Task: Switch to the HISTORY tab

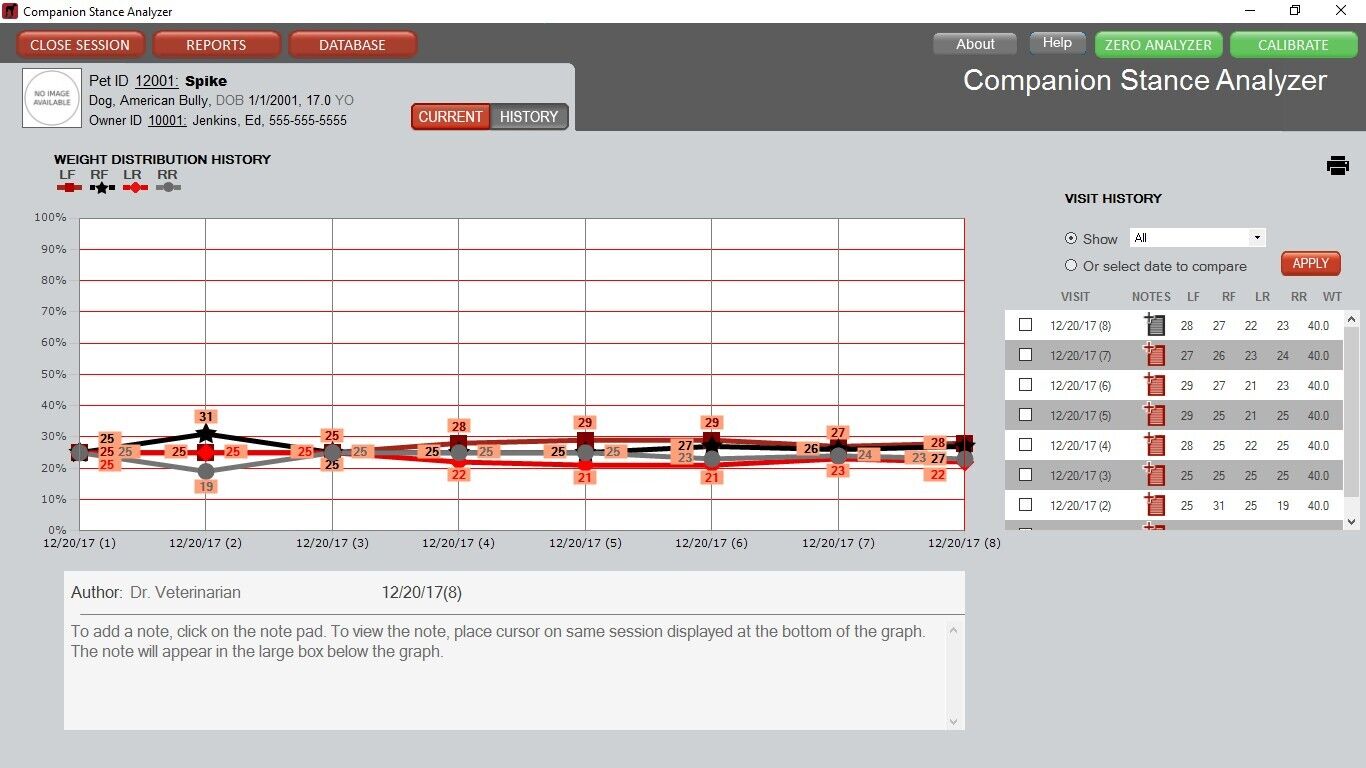Action: (x=529, y=117)
